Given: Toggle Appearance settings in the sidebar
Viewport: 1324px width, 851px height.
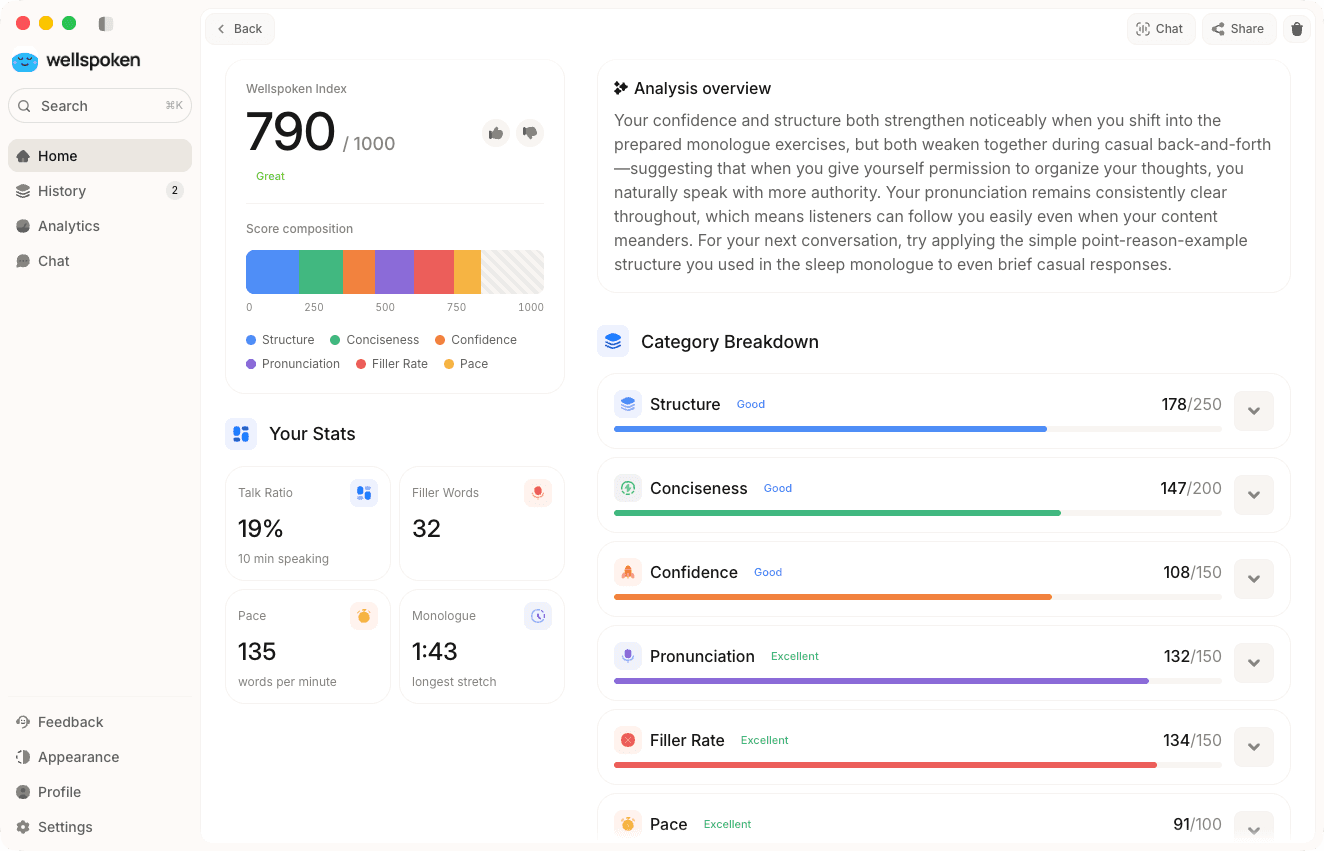Looking at the screenshot, I should 77,757.
